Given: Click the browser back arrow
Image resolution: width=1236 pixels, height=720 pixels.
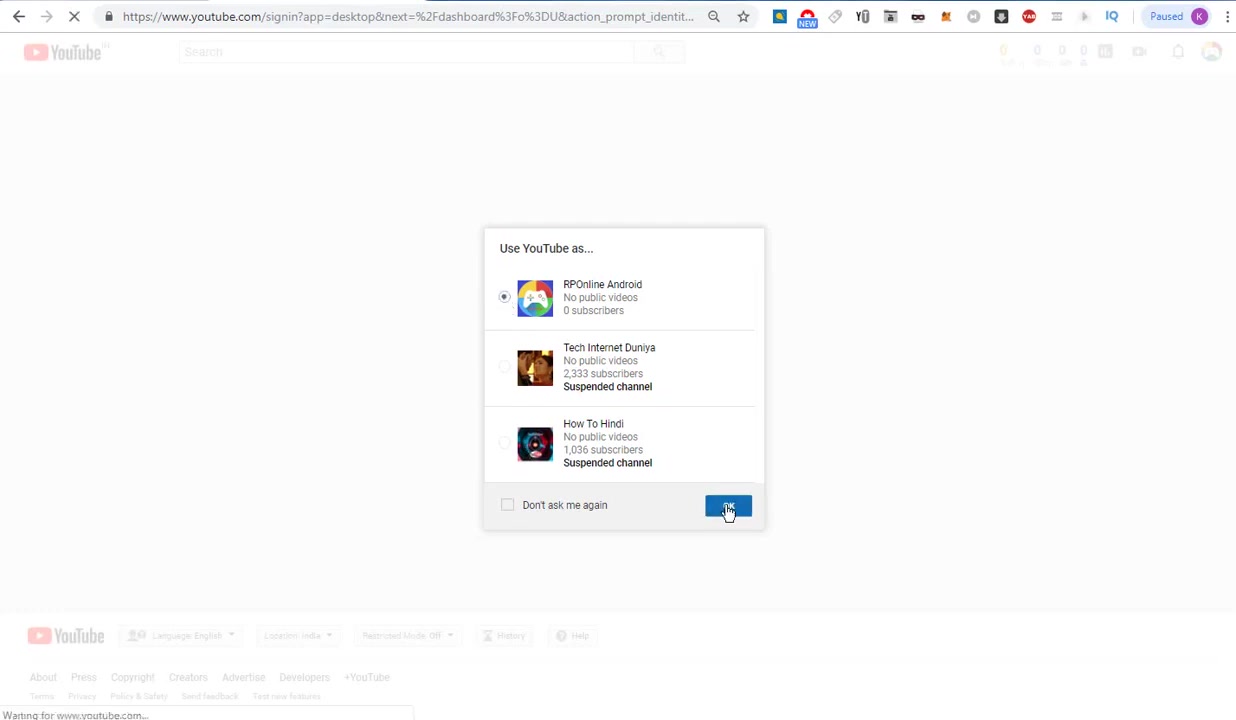Looking at the screenshot, I should 19,16.
